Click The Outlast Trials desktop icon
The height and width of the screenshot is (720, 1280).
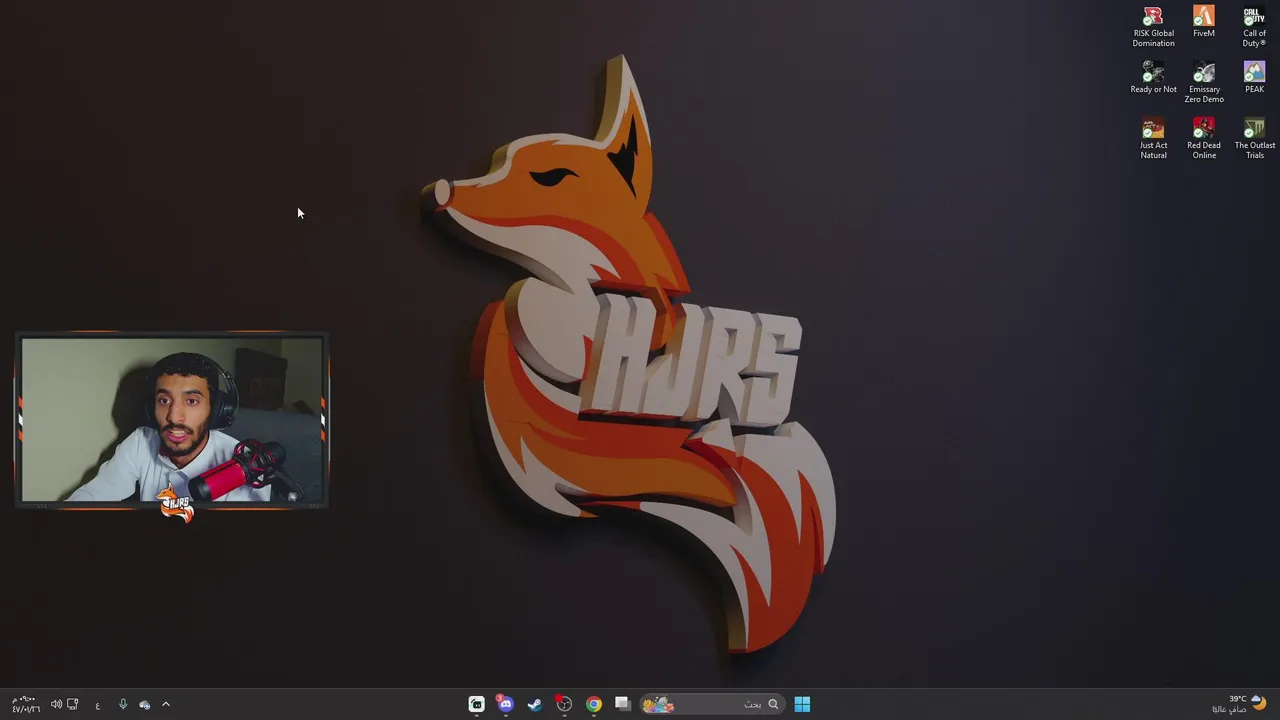[x=1254, y=139]
